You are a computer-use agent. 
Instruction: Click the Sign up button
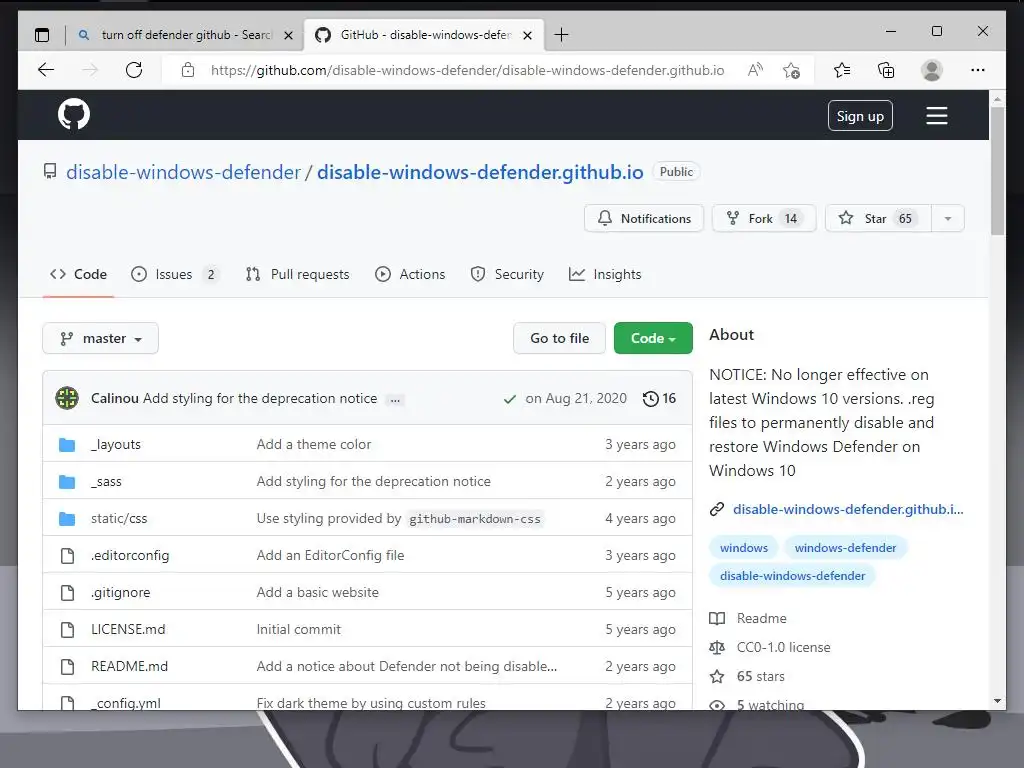point(860,116)
